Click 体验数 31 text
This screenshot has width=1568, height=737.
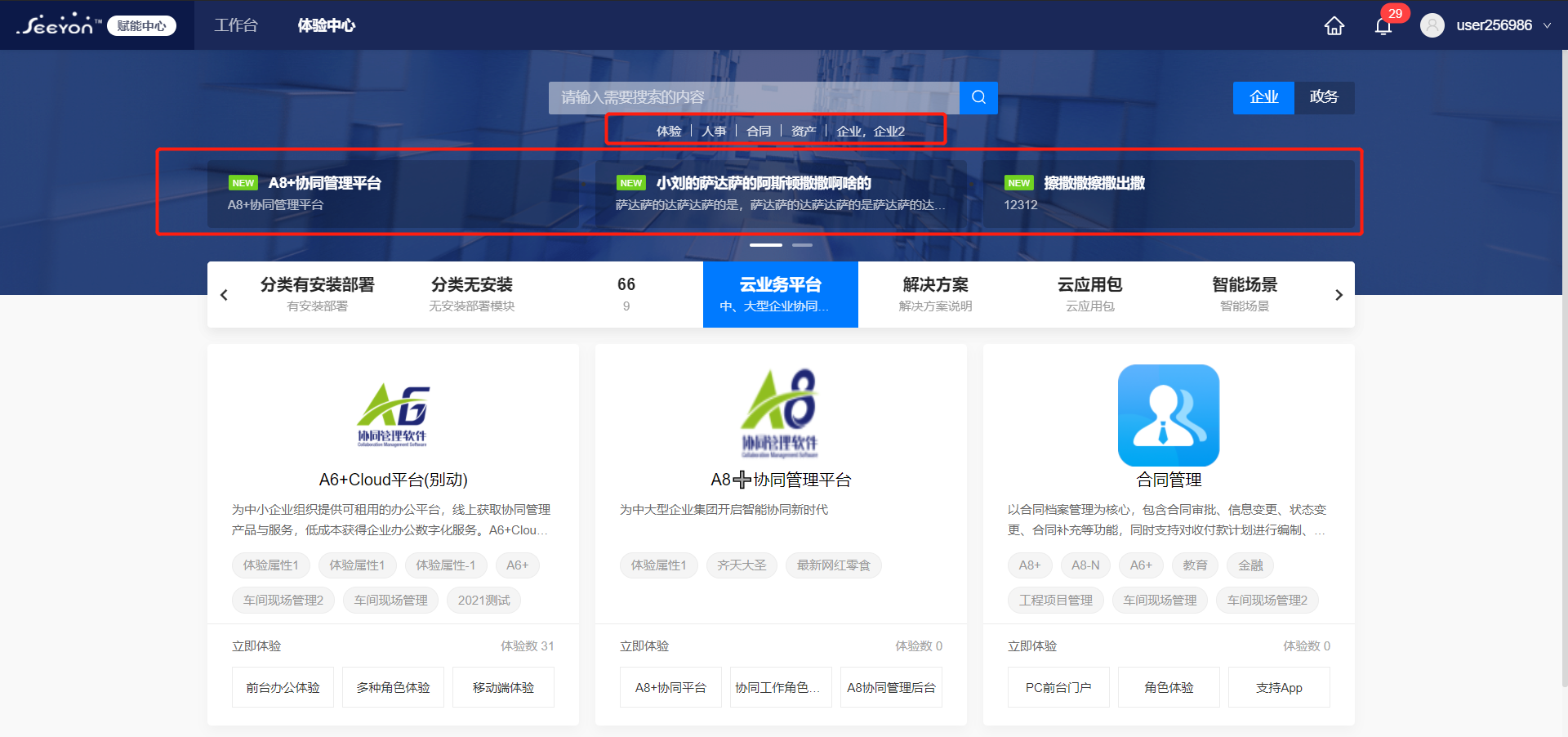[x=528, y=645]
